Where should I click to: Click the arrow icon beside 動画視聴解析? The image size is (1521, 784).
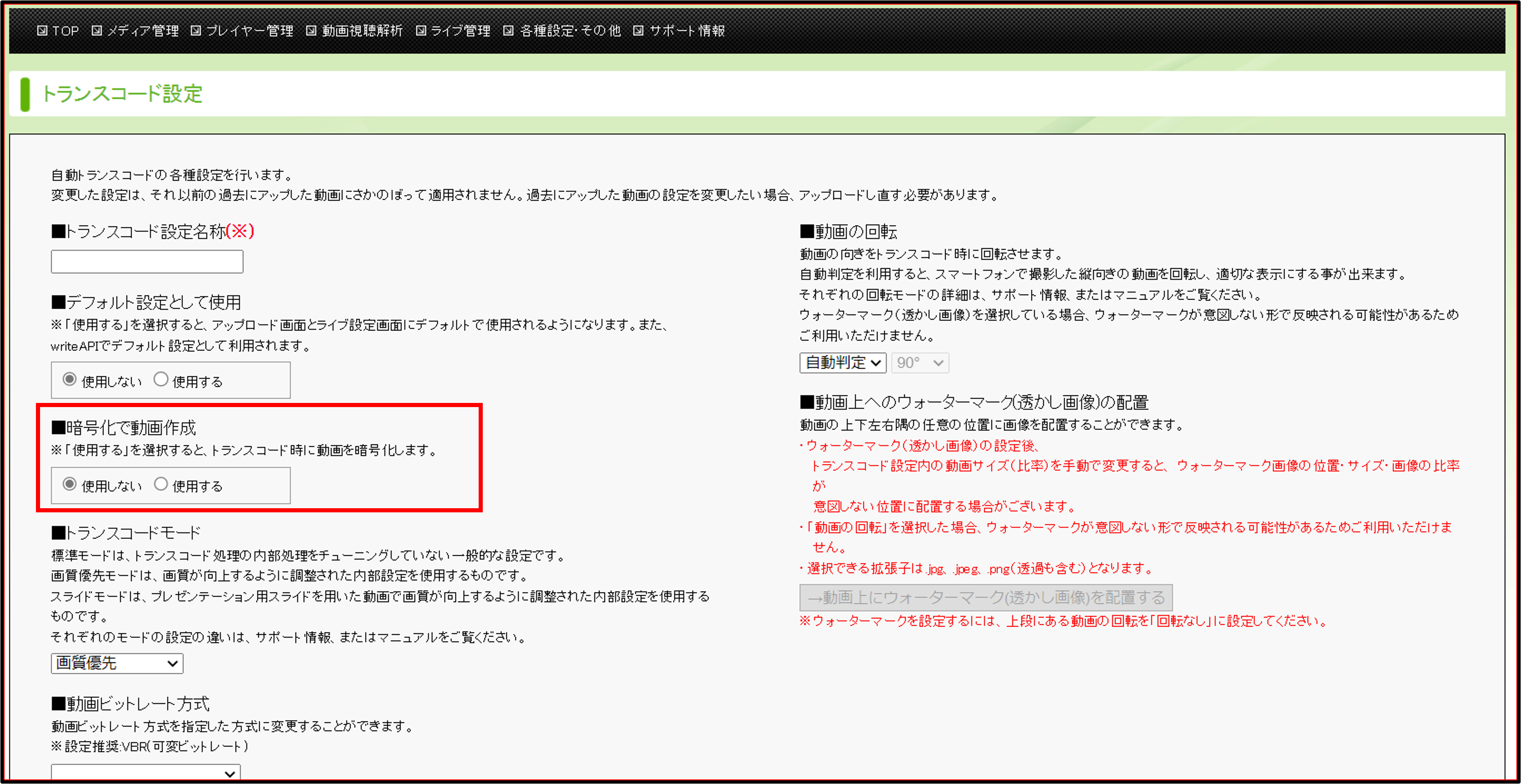311,31
